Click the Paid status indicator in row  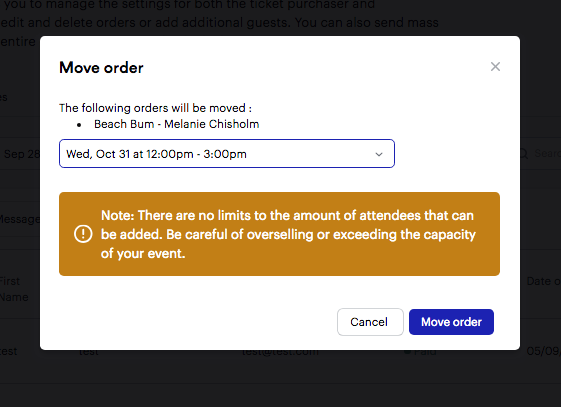pyautogui.click(x=420, y=352)
